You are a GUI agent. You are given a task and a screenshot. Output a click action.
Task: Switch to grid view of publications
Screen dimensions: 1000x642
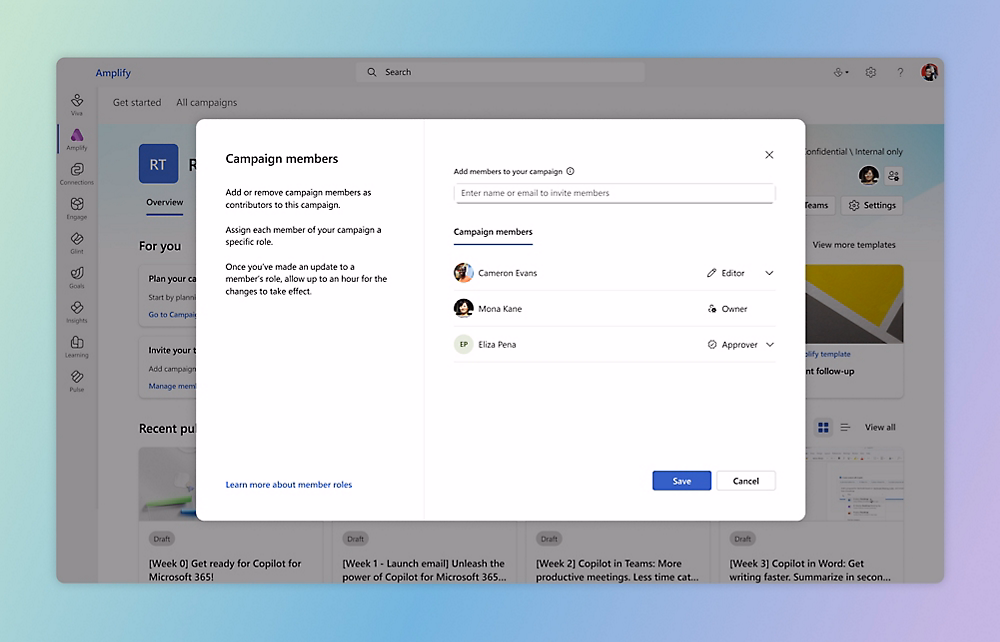[x=823, y=427]
